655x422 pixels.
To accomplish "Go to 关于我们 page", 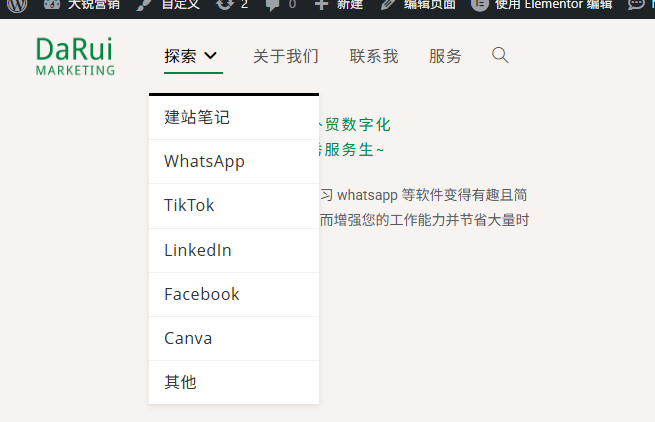I will coord(286,56).
